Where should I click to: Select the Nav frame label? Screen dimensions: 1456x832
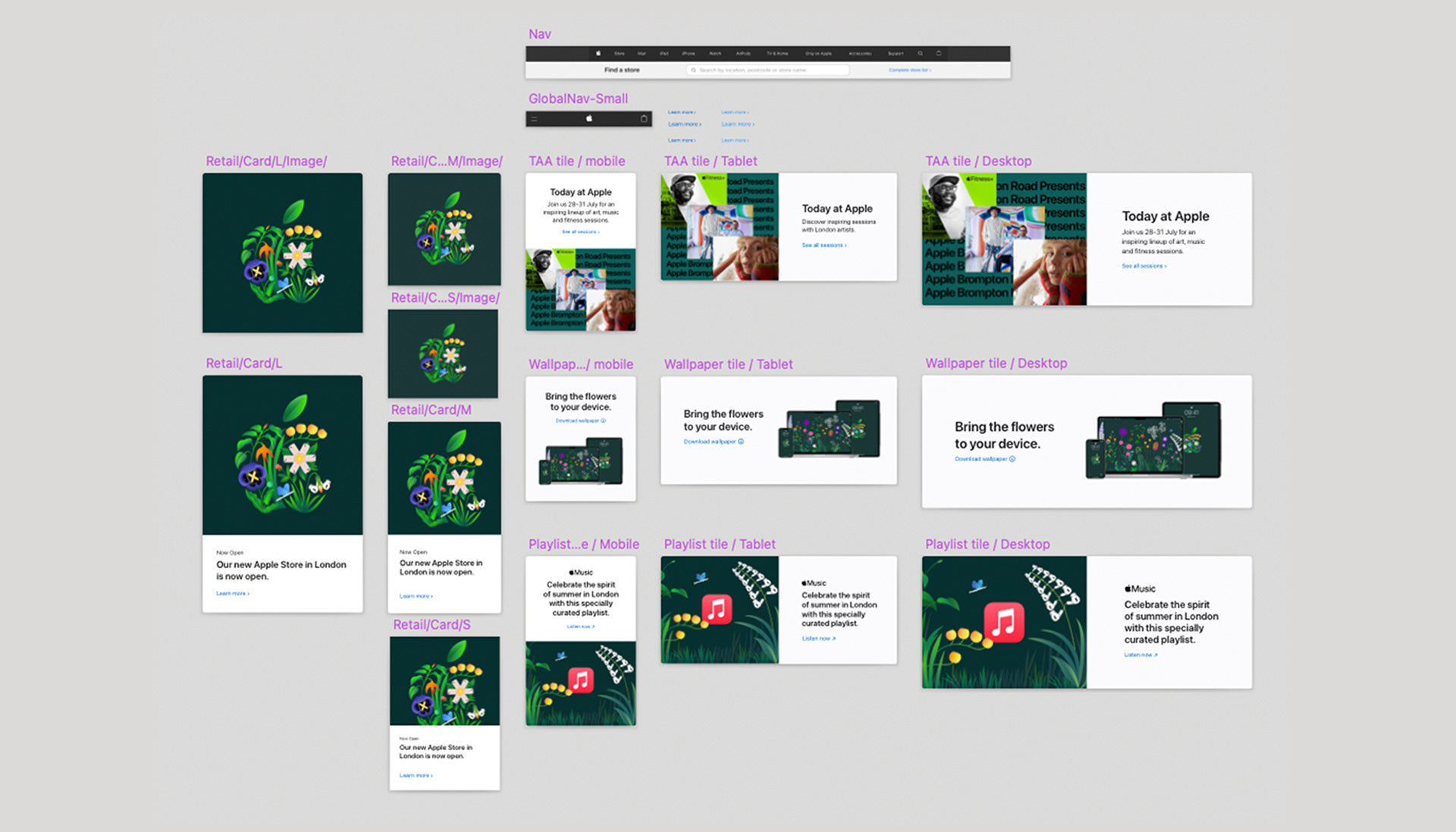pos(539,34)
